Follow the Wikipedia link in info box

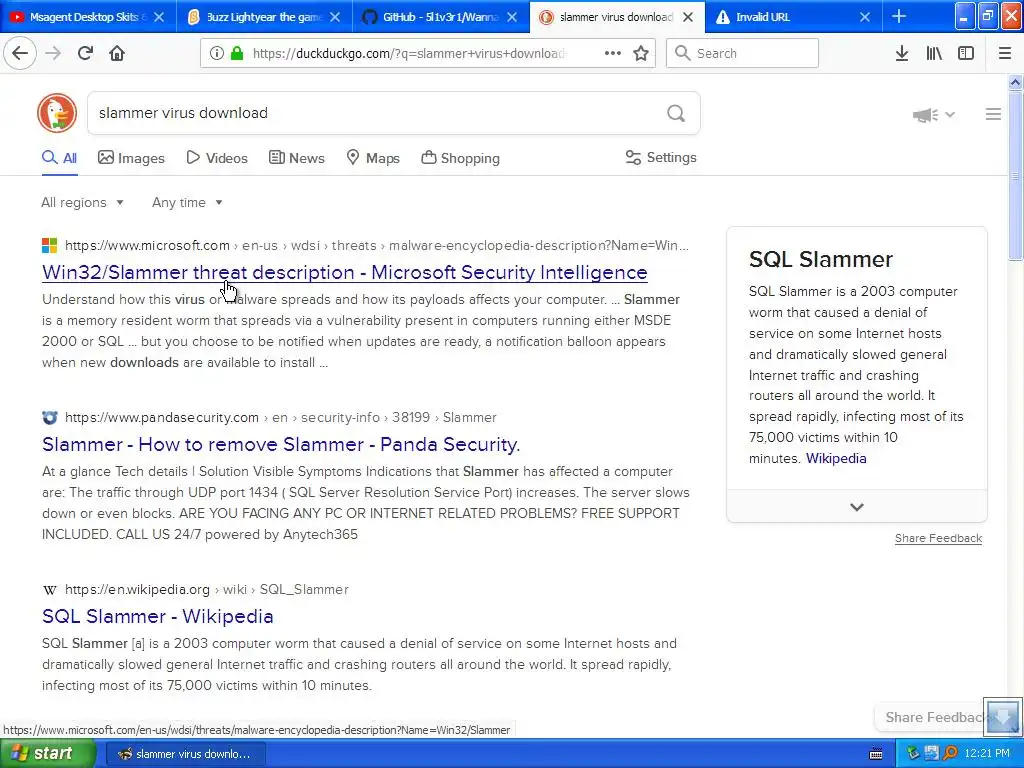(x=836, y=458)
